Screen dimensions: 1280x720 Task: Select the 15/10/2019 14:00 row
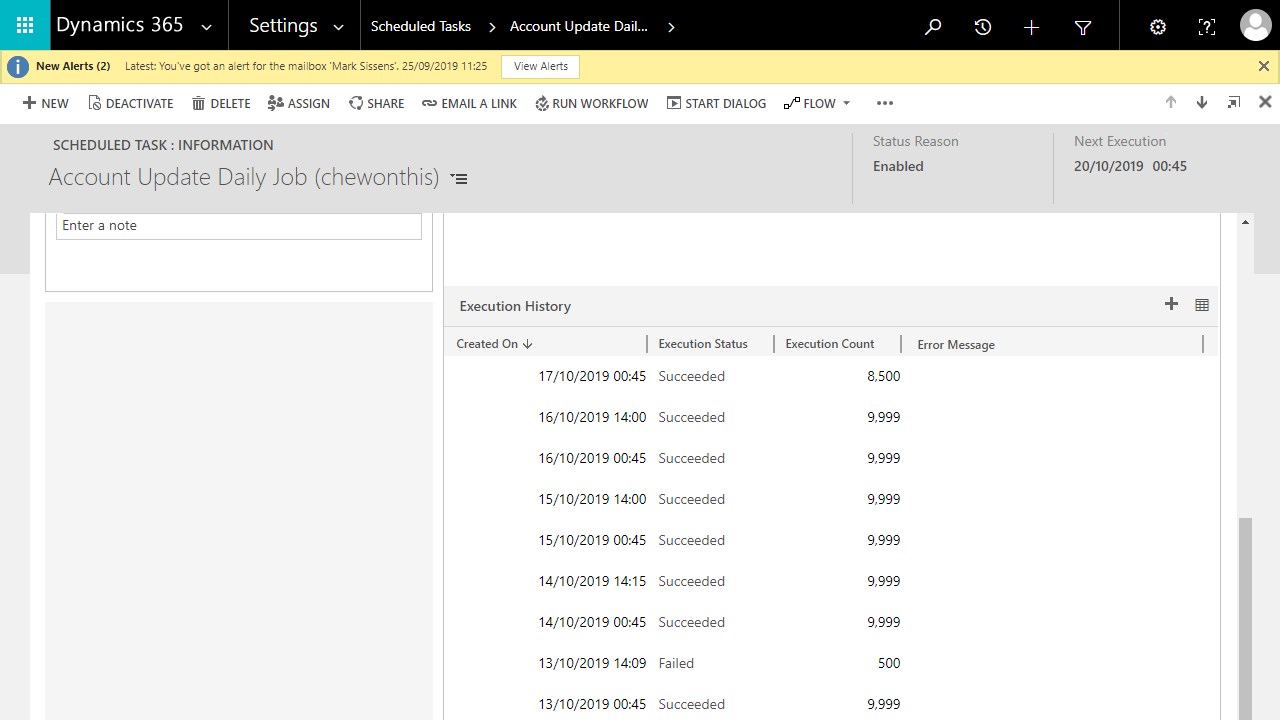831,500
